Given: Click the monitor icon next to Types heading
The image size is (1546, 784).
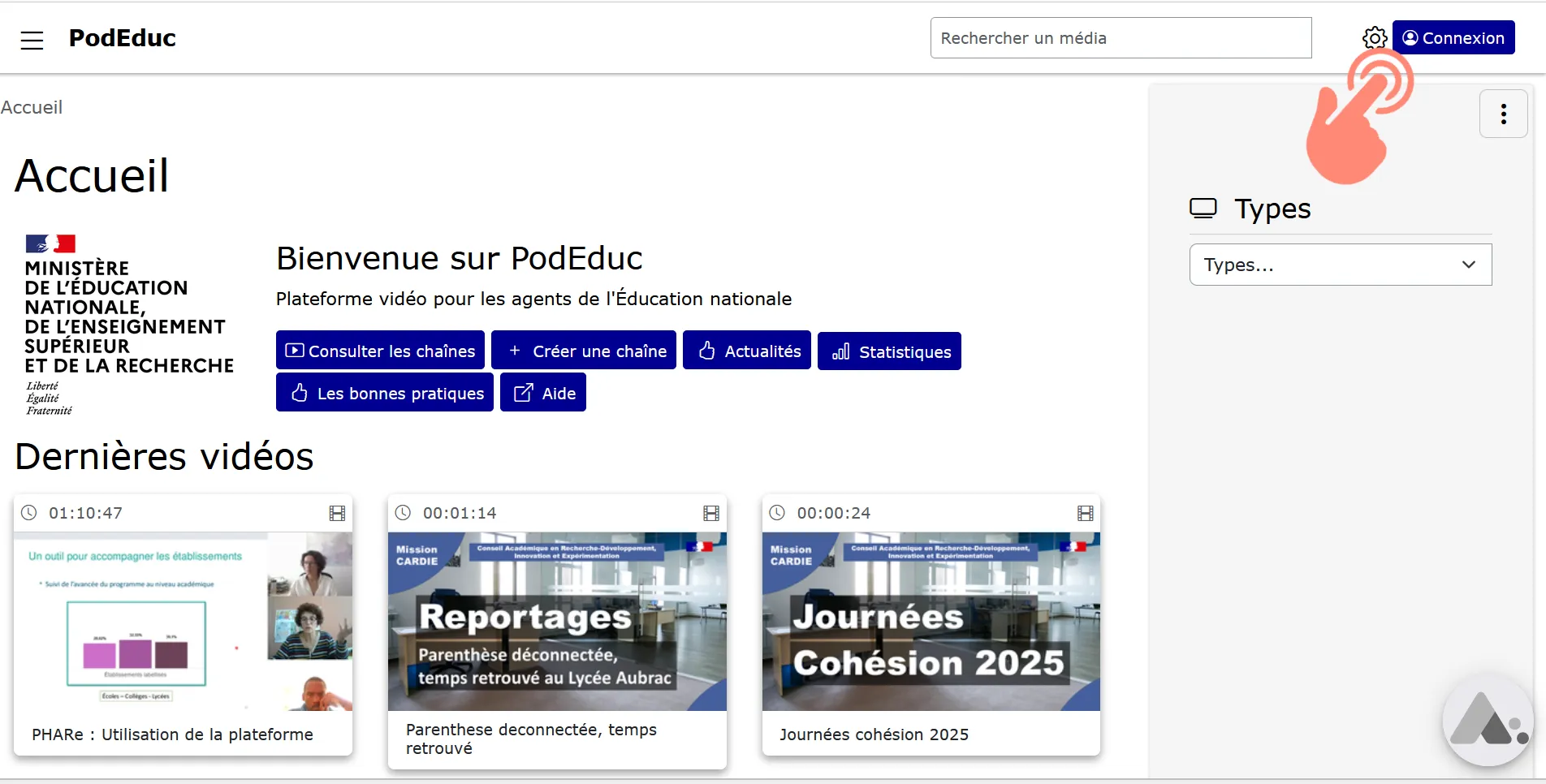Looking at the screenshot, I should 1203,209.
